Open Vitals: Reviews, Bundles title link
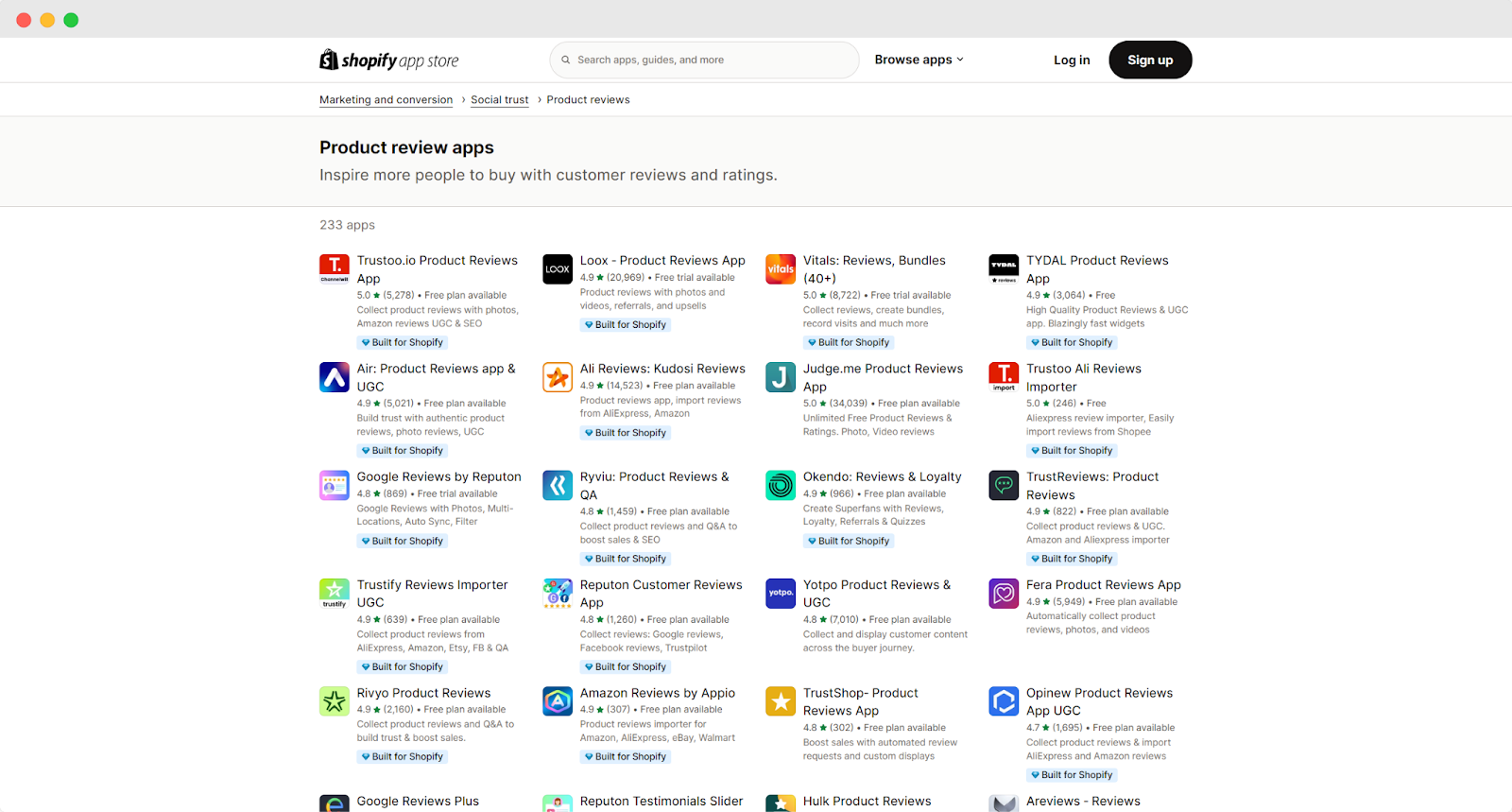The height and width of the screenshot is (812, 1512). tap(874, 269)
